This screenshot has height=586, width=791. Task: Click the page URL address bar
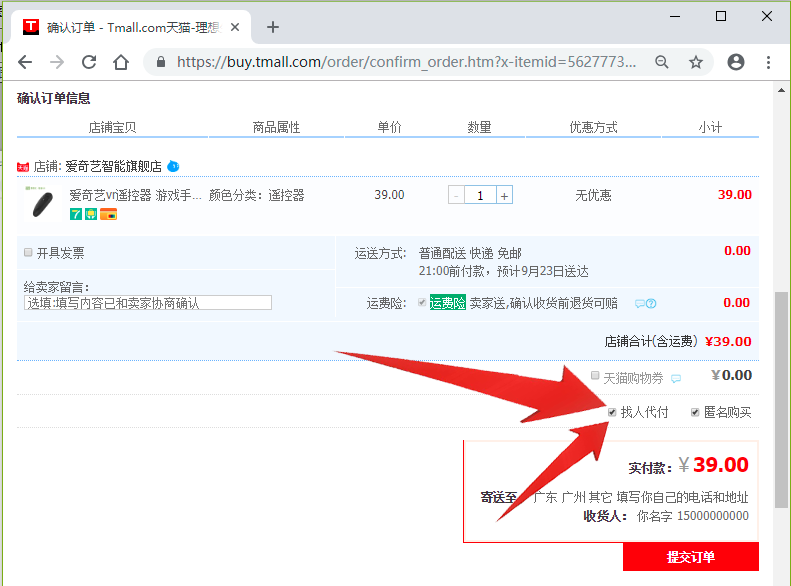click(407, 62)
